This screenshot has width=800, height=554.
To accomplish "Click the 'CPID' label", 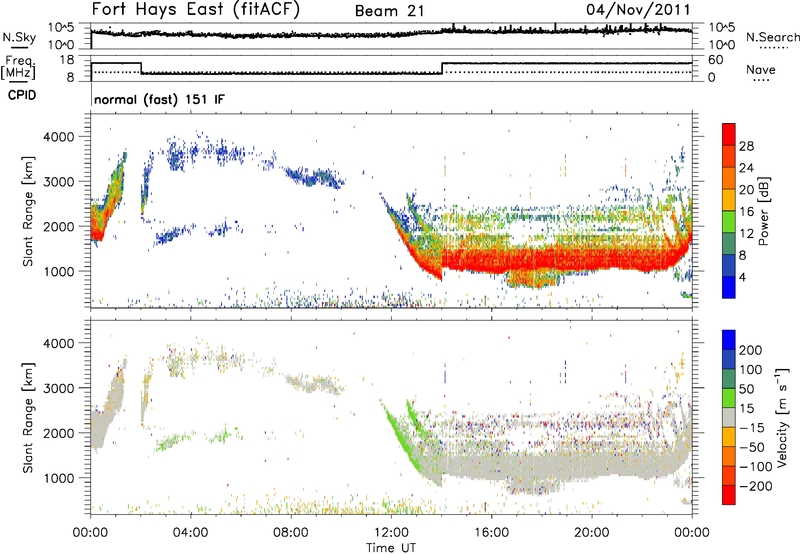I will click(x=22, y=95).
